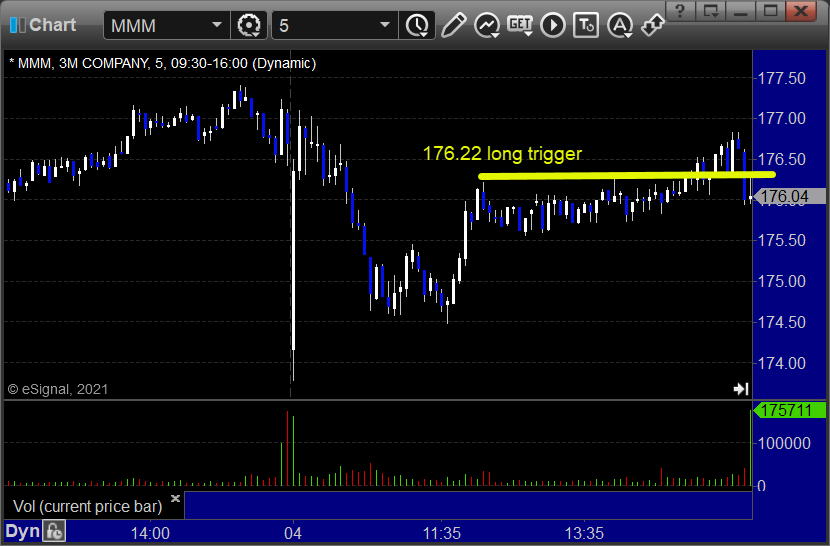Click the 11:35 time axis label
Image resolution: width=830 pixels, height=546 pixels.
pos(441,533)
